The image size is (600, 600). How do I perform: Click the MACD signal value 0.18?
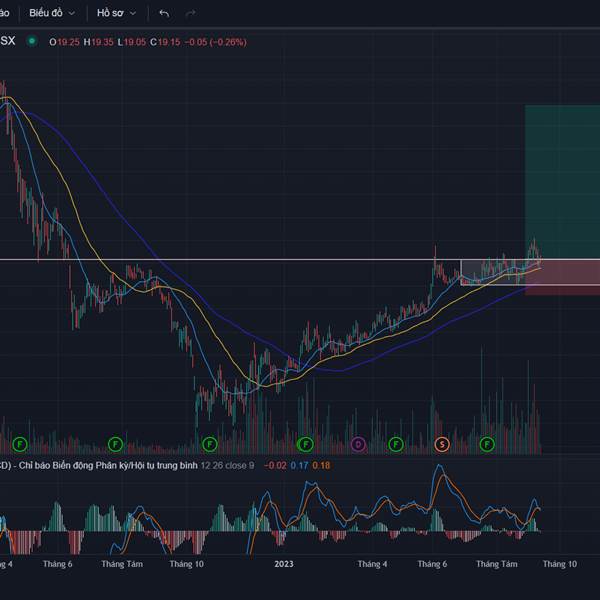click(x=321, y=465)
